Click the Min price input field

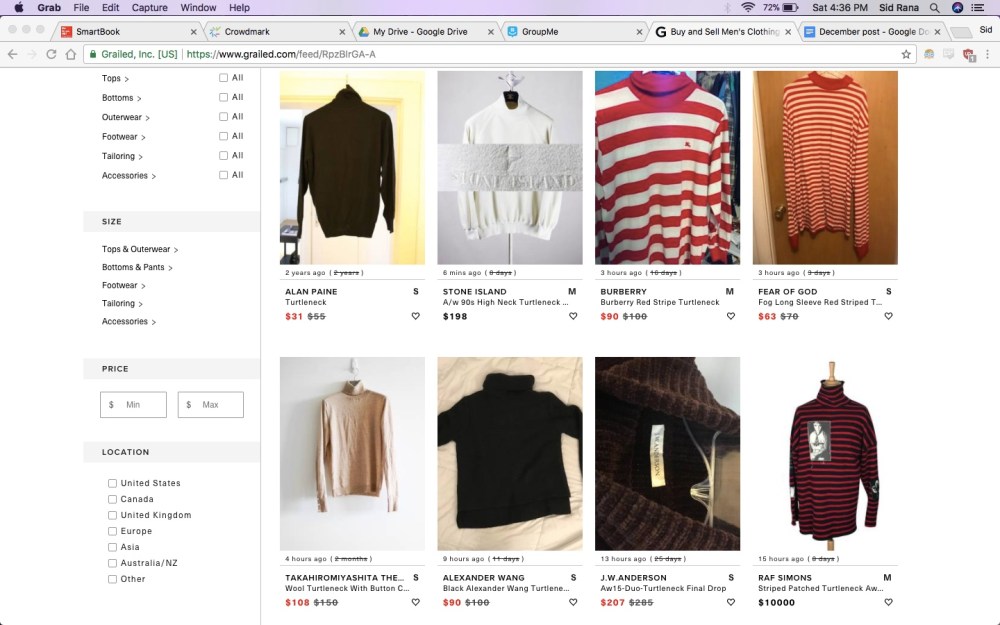135,404
